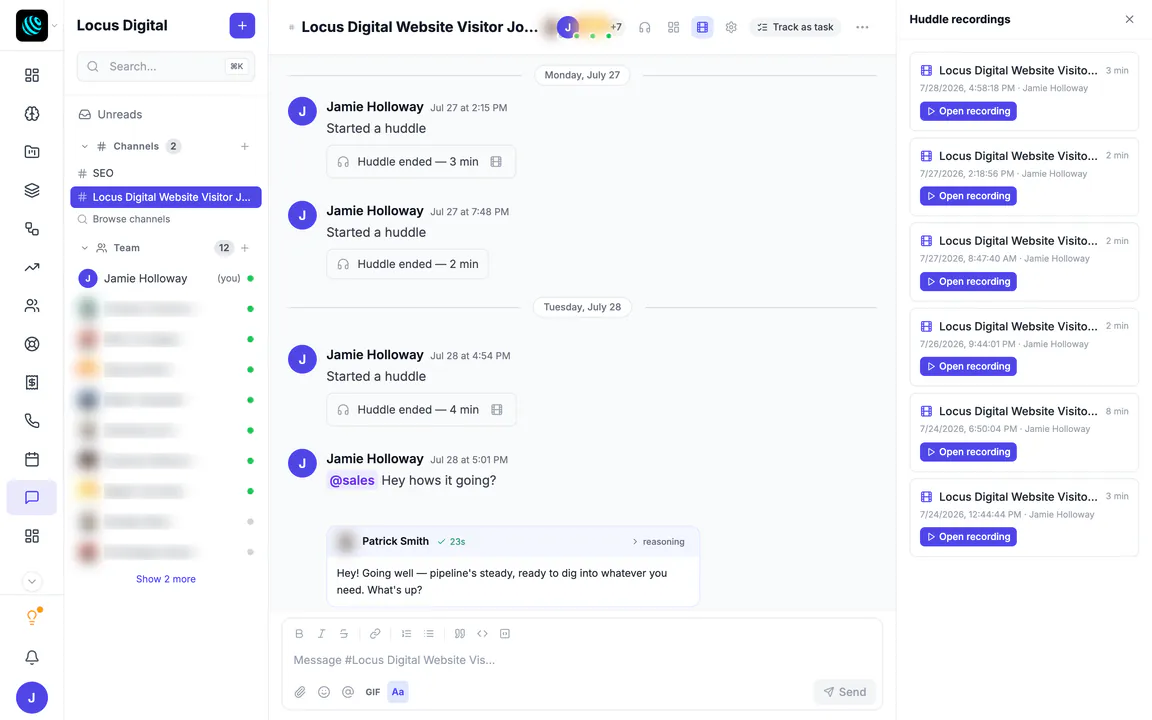The image size is (1152, 720).
Task: Click the lightbulb ideas icon
Action: [x=32, y=616]
